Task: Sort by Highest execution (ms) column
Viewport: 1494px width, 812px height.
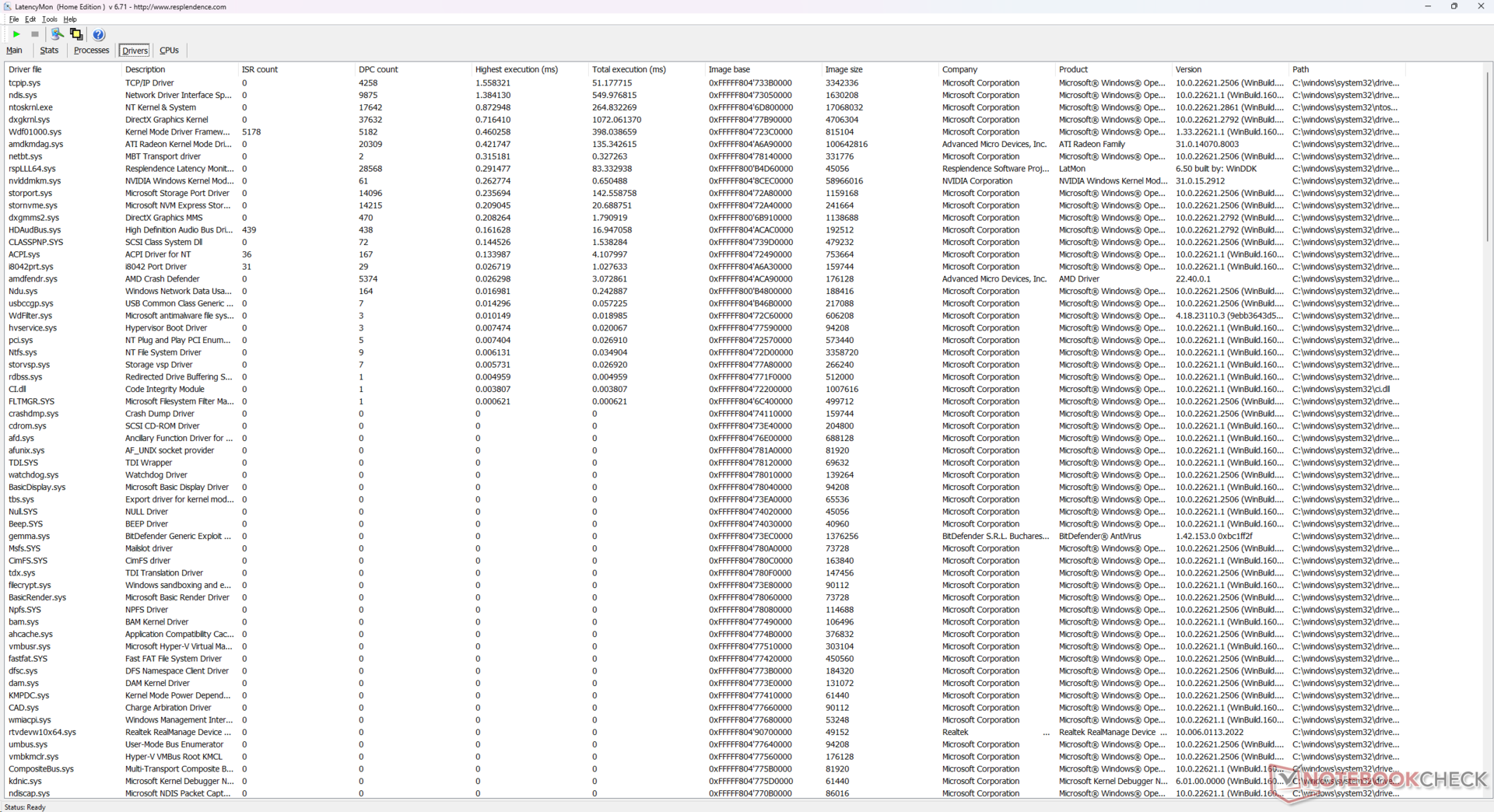Action: click(517, 69)
